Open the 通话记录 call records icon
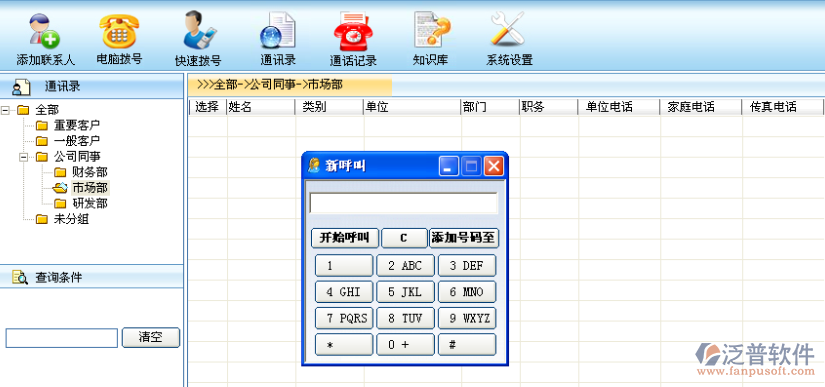 [x=353, y=30]
